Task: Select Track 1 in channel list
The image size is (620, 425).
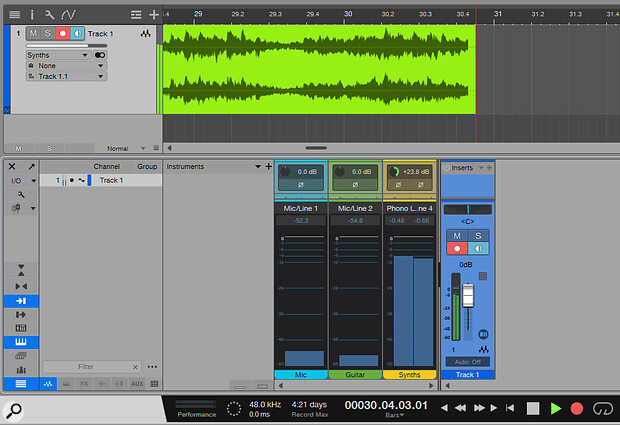Action: point(101,180)
